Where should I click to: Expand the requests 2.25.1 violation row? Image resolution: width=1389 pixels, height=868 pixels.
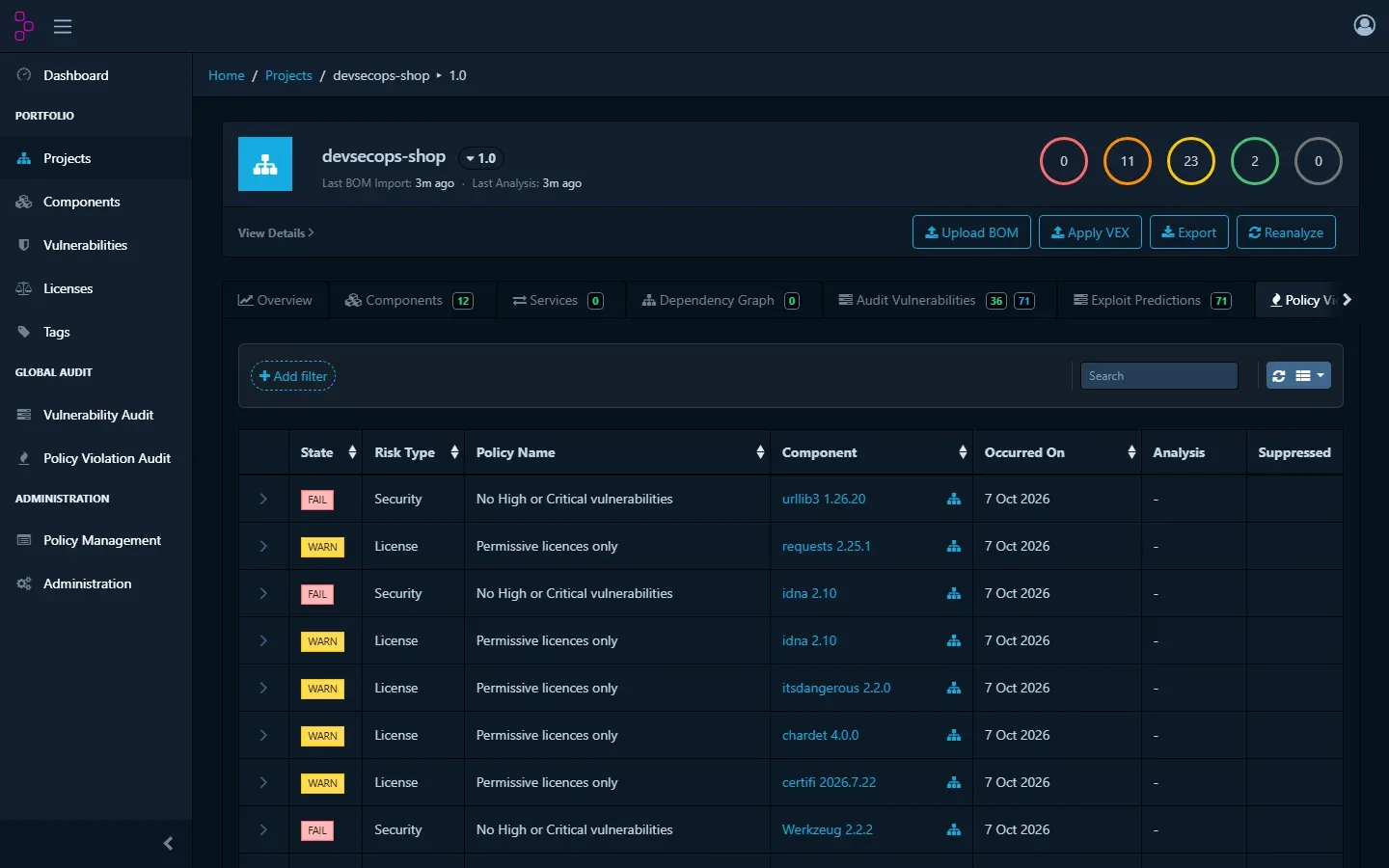coord(263,547)
